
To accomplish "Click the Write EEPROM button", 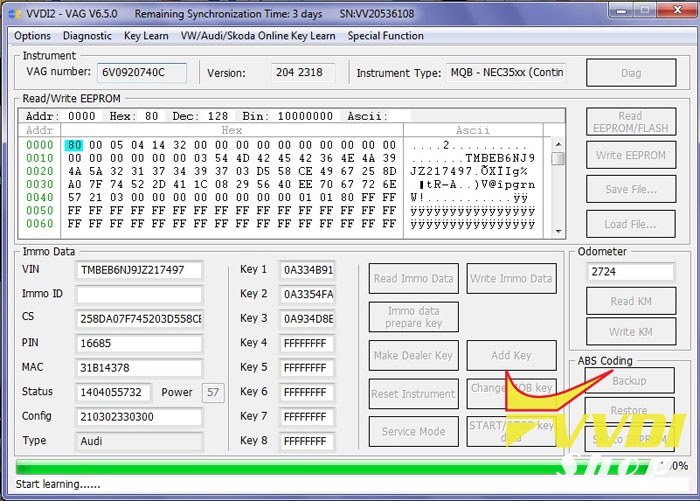I will pos(631,155).
